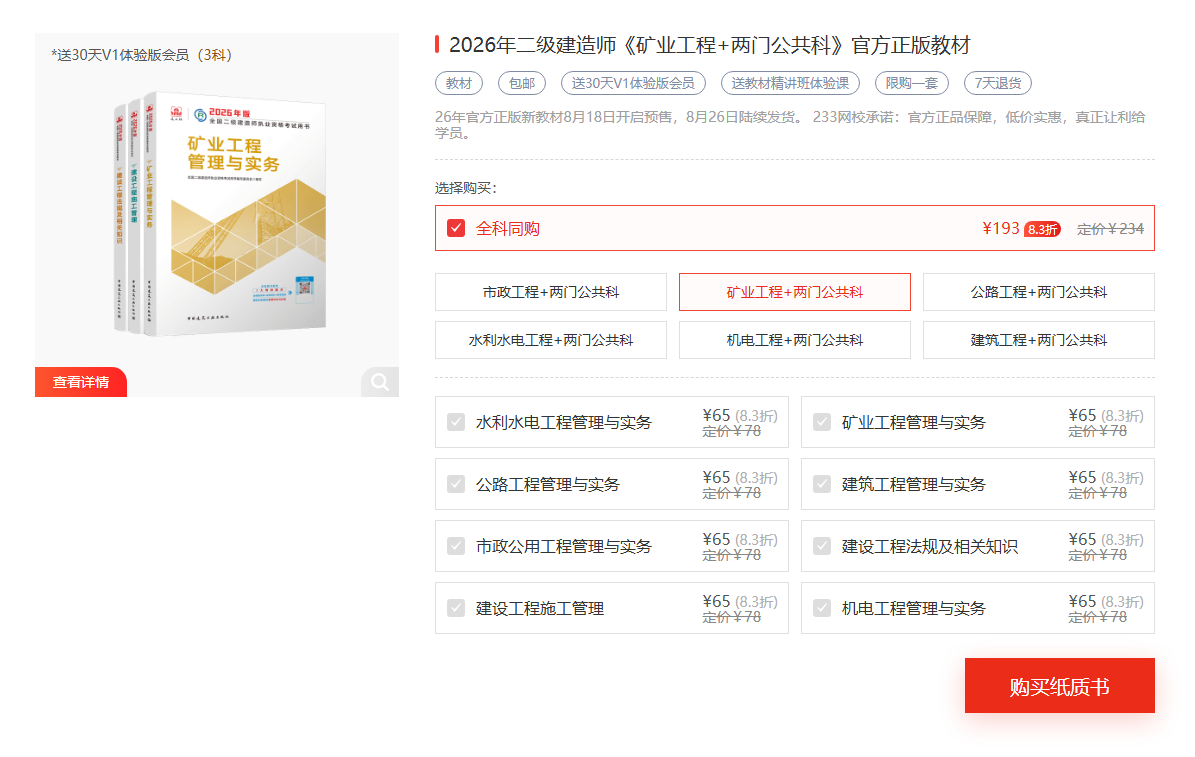The width and height of the screenshot is (1195, 757).
Task: Pick 建筑工程+两门公共科 package
Action: [1038, 340]
